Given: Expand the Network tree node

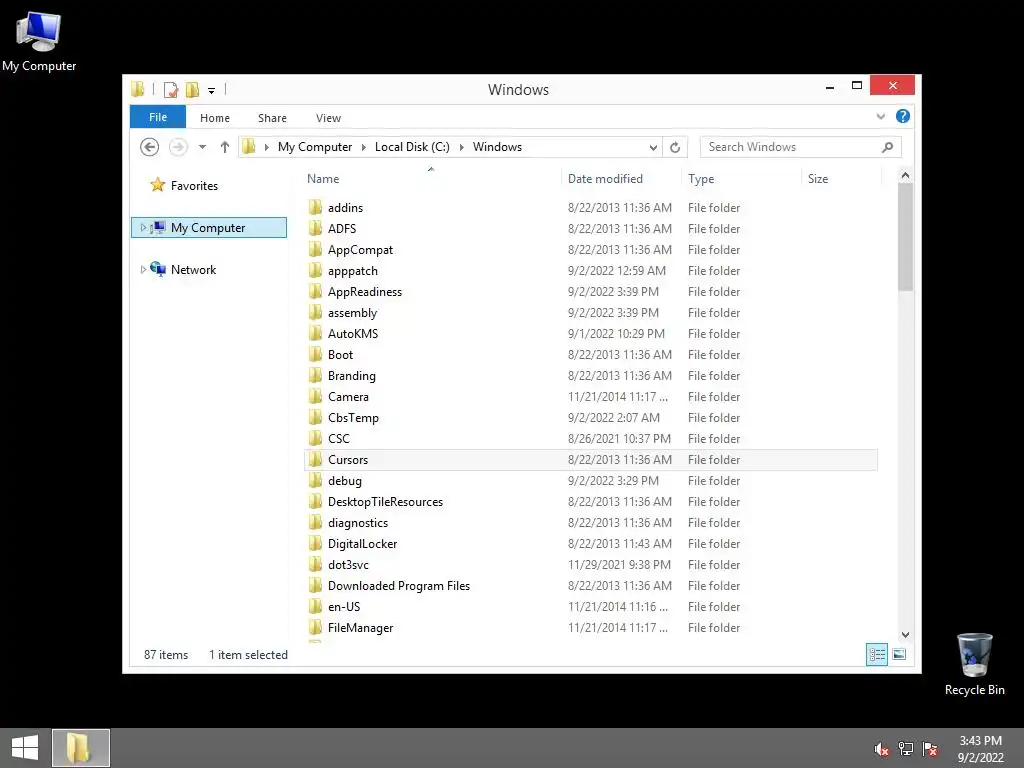Looking at the screenshot, I should click(x=143, y=269).
